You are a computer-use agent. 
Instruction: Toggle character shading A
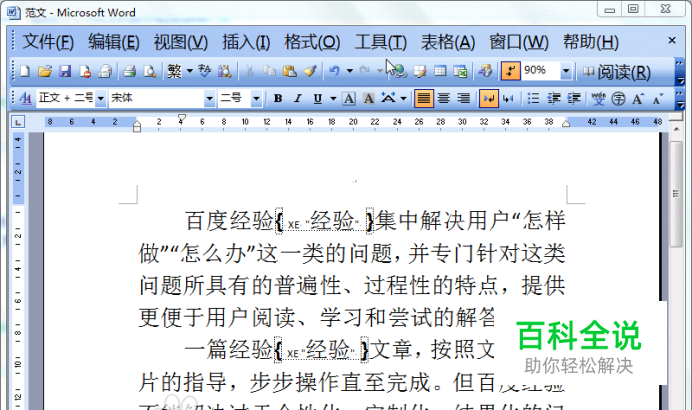tap(369, 98)
